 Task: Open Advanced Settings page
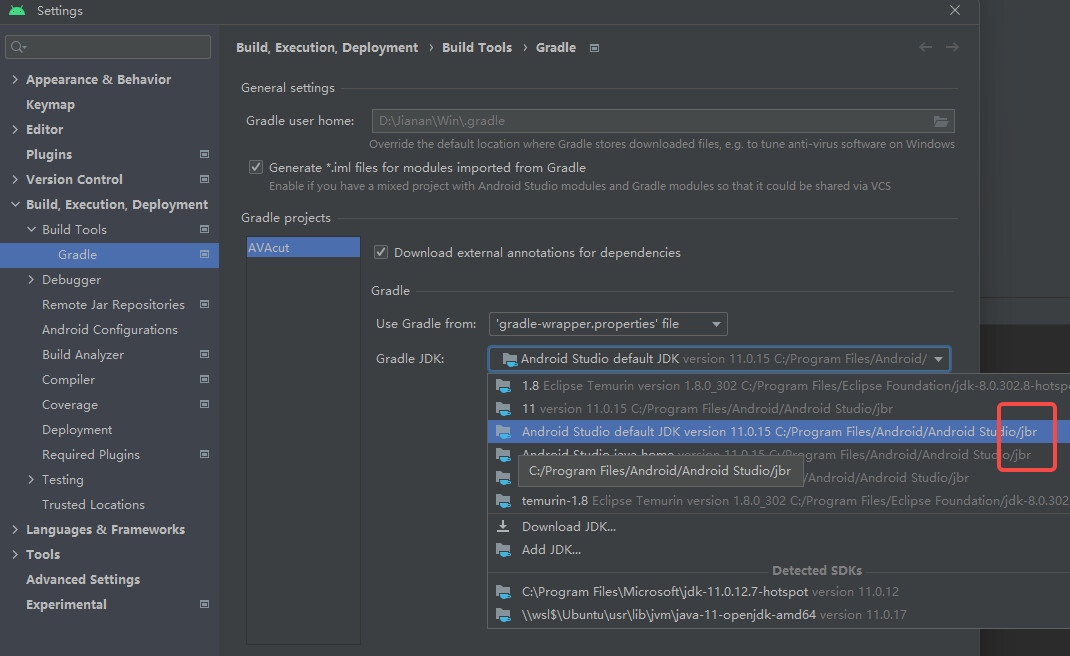pos(83,580)
